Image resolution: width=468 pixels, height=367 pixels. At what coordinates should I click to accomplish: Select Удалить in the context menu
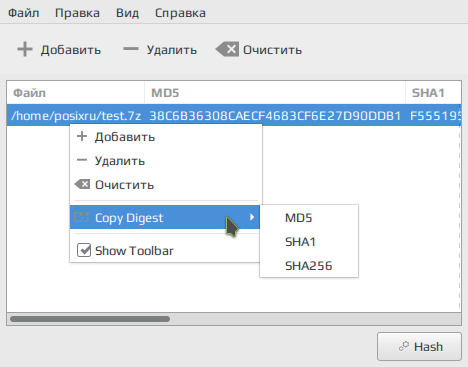(x=166, y=161)
